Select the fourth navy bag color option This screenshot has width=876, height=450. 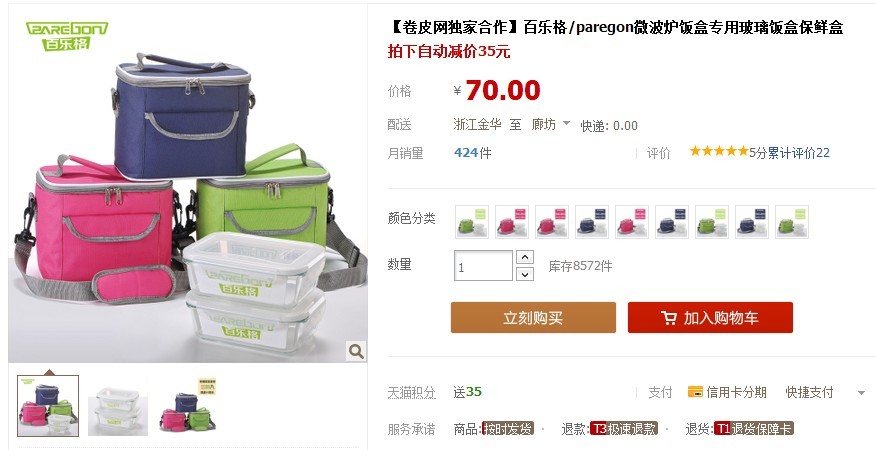pos(592,222)
